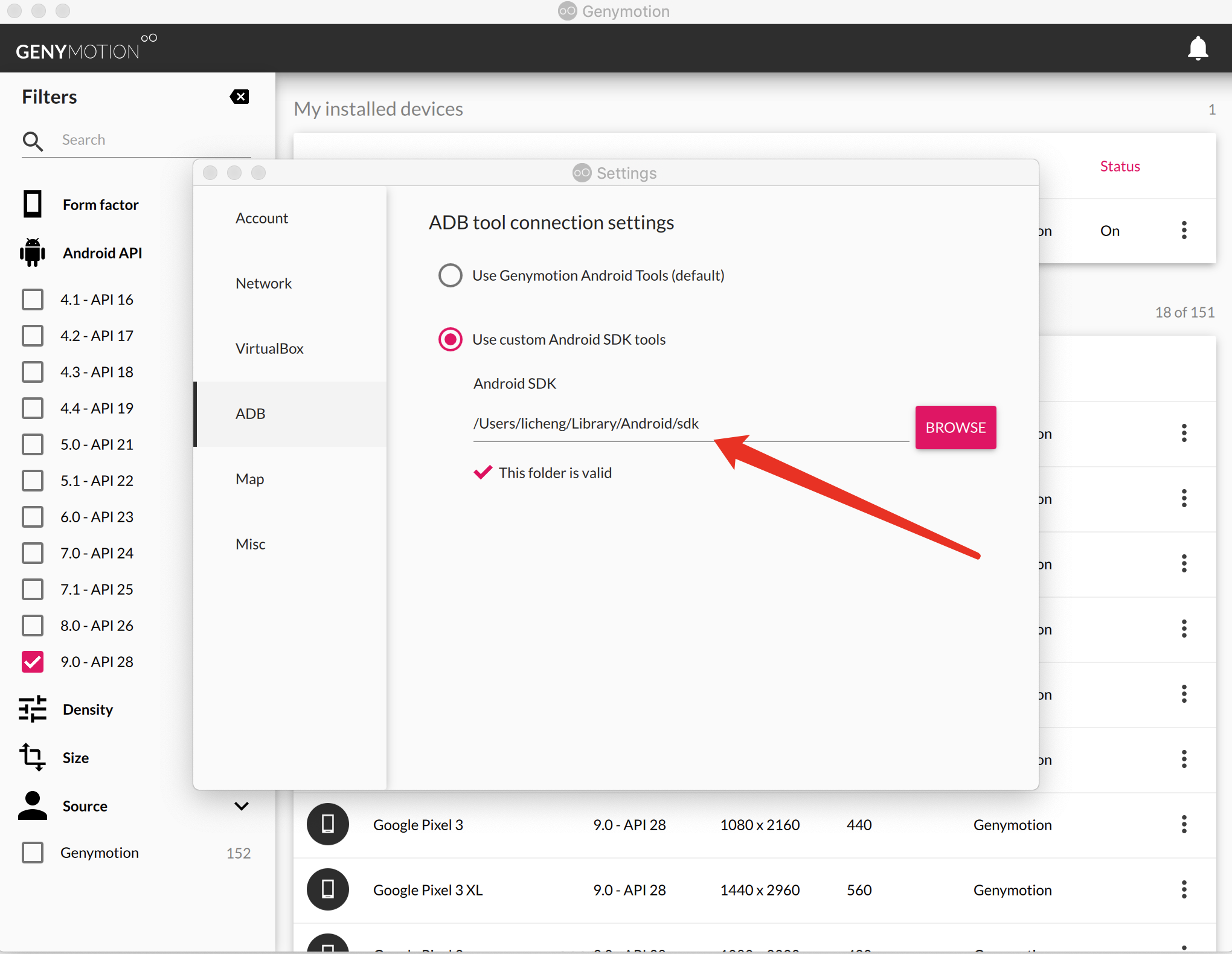Click the Density sliders icon
Image resolution: width=1232 pixels, height=954 pixels.
coord(33,709)
